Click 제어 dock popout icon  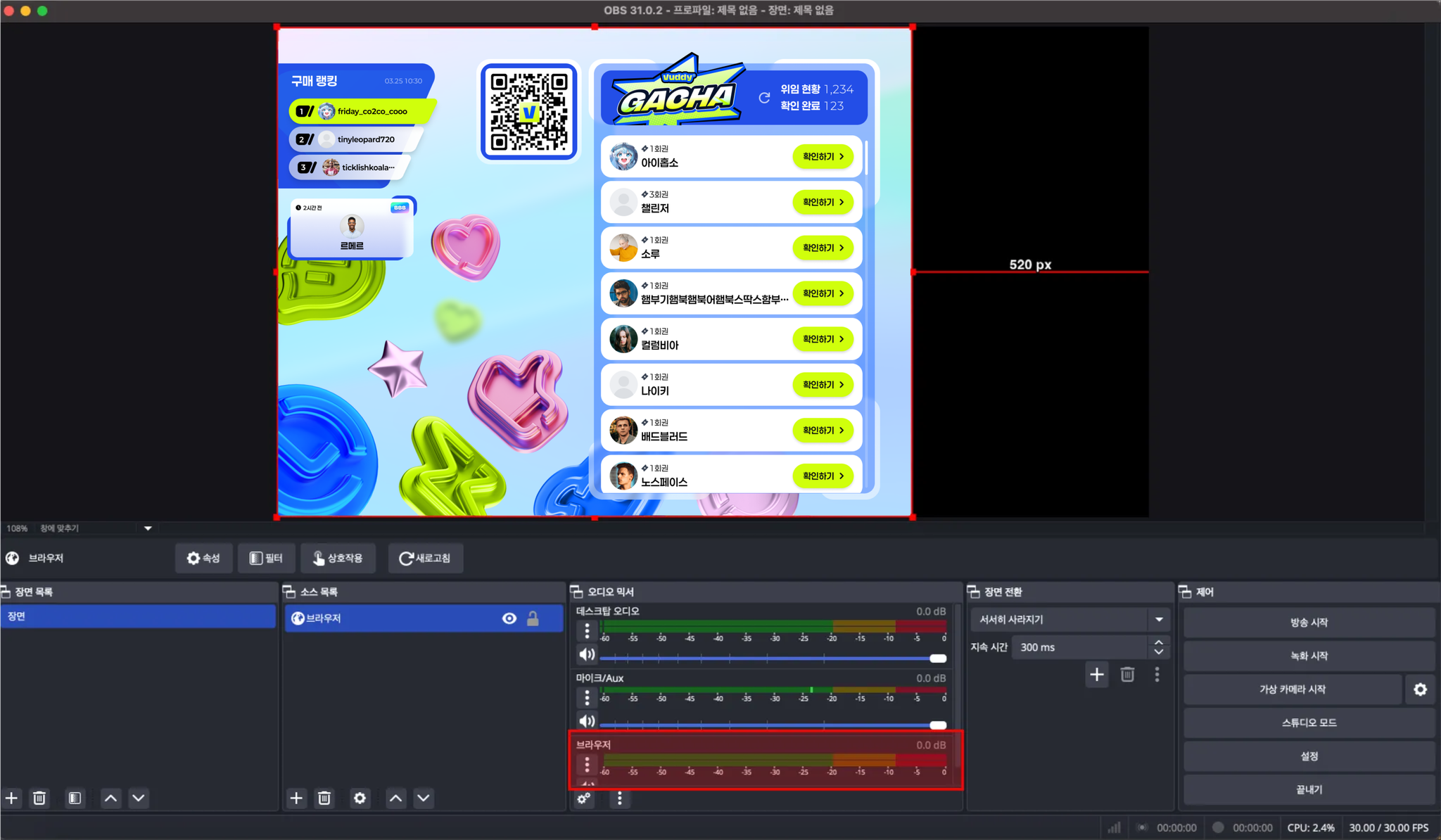1185,592
